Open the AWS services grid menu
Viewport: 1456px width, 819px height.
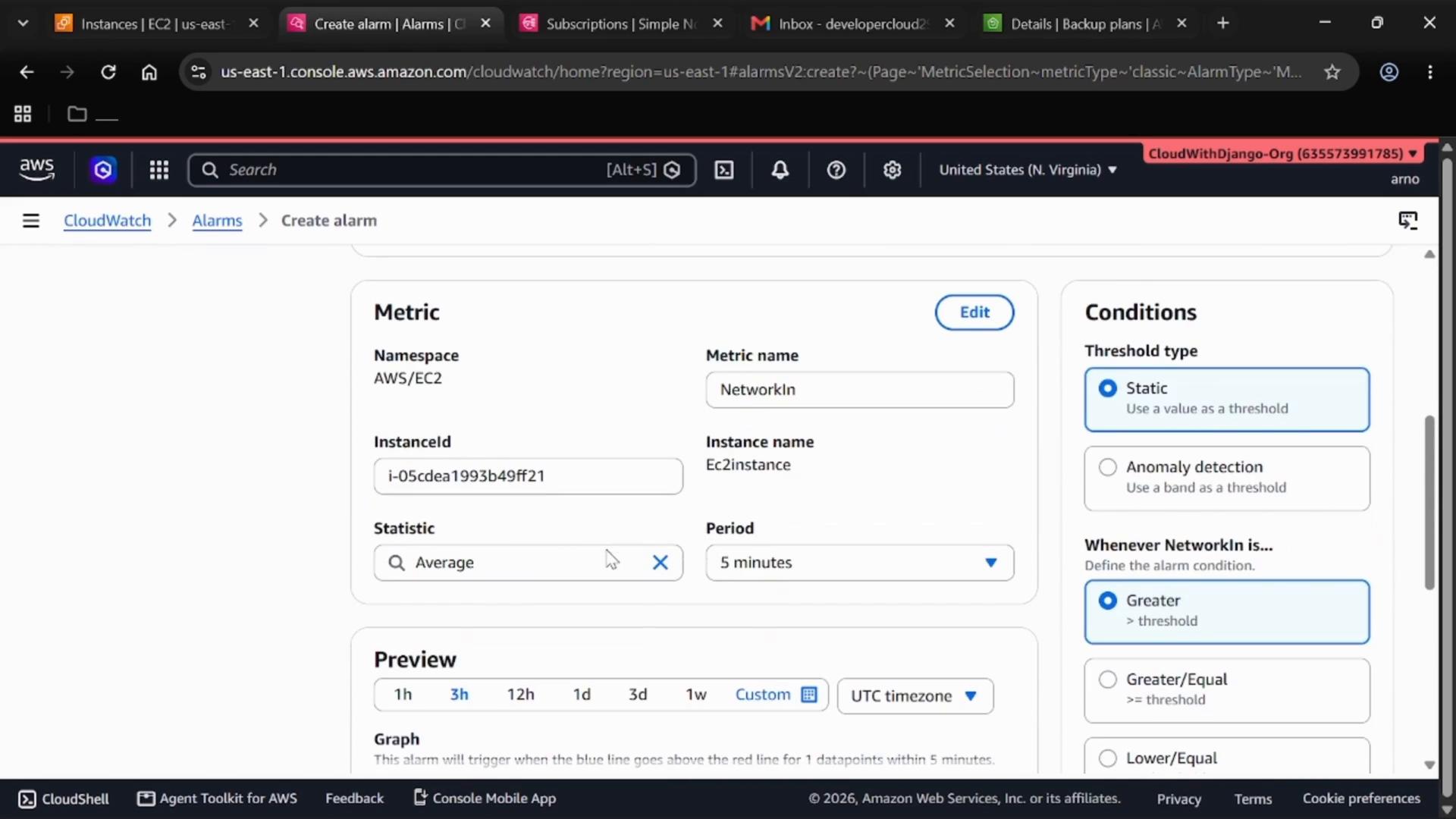pyautogui.click(x=158, y=170)
